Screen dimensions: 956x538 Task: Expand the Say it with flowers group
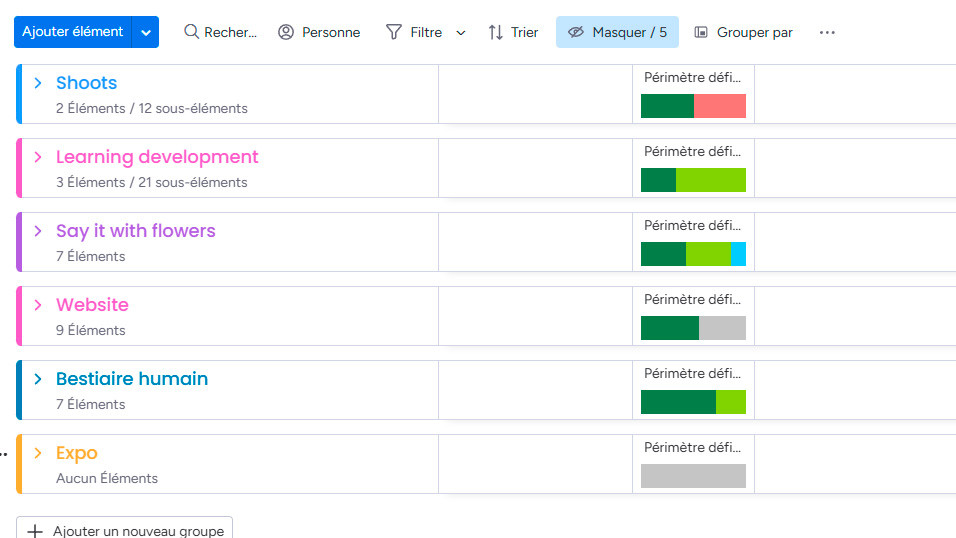[38, 231]
